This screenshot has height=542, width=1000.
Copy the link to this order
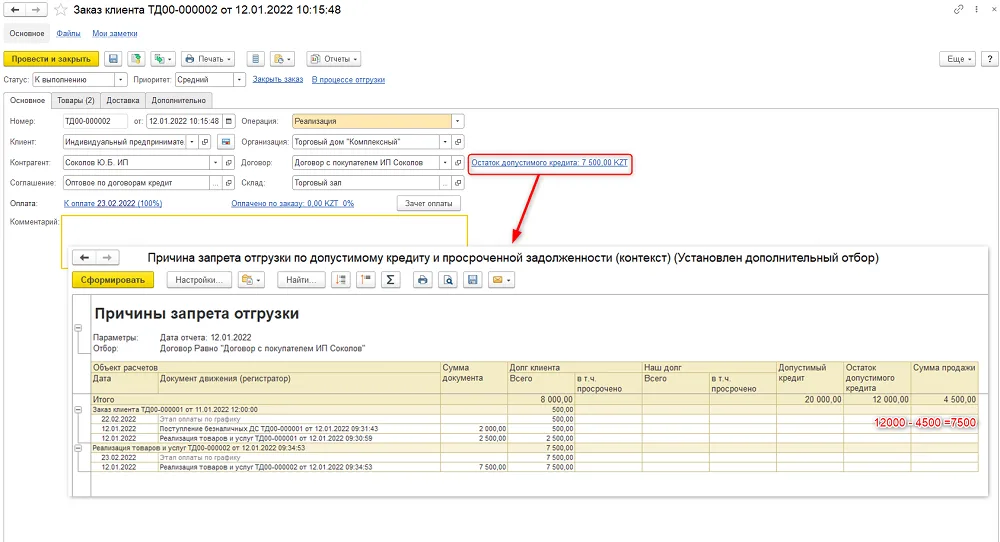tap(958, 10)
